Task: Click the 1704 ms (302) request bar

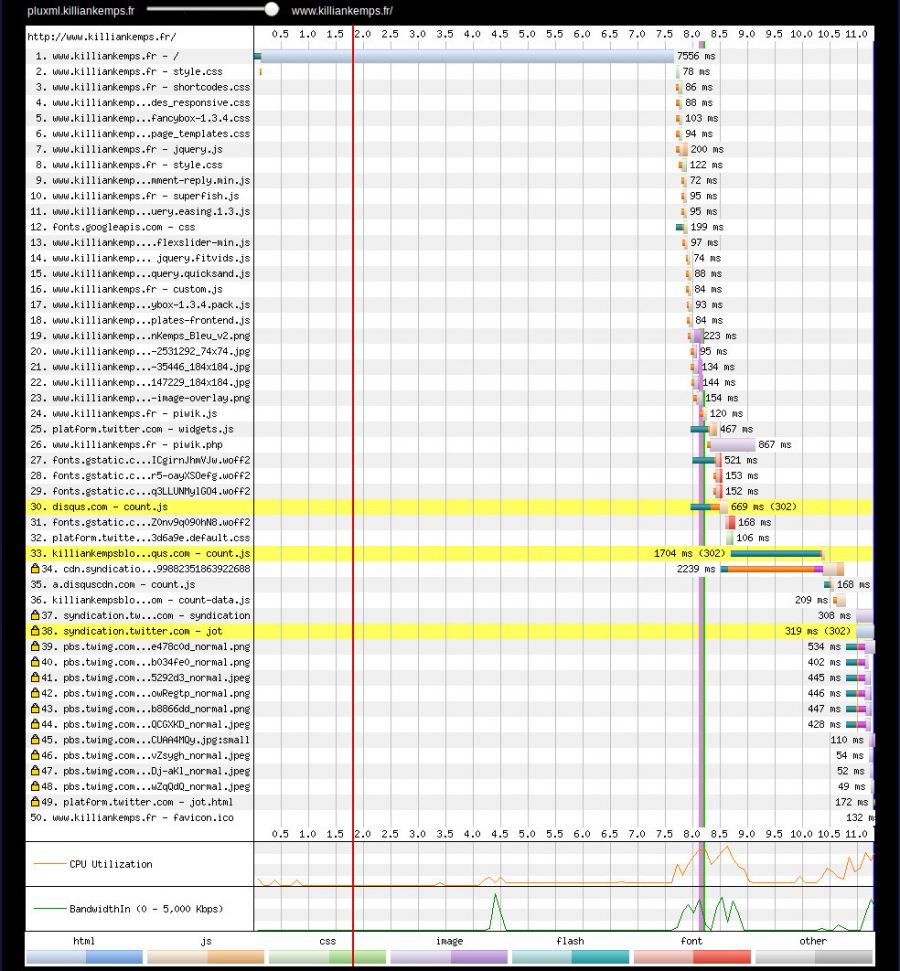Action: [777, 554]
